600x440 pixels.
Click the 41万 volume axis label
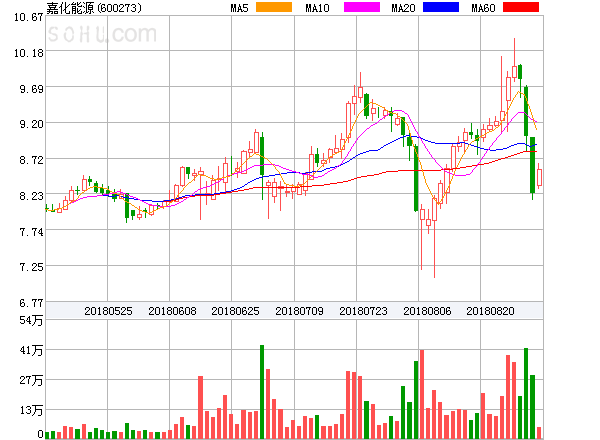click(x=31, y=350)
